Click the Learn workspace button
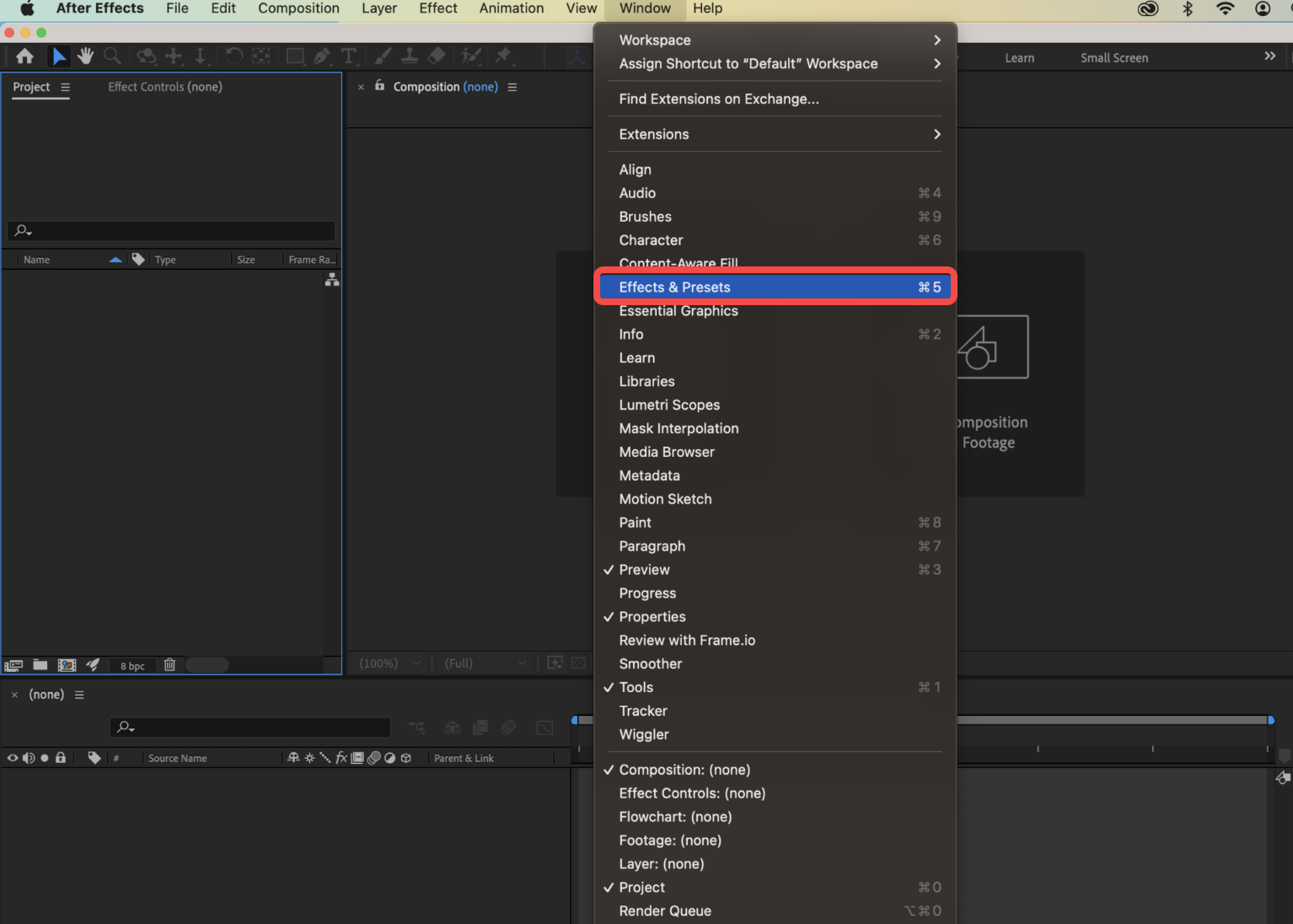Viewport: 1293px width, 924px height. point(1020,57)
